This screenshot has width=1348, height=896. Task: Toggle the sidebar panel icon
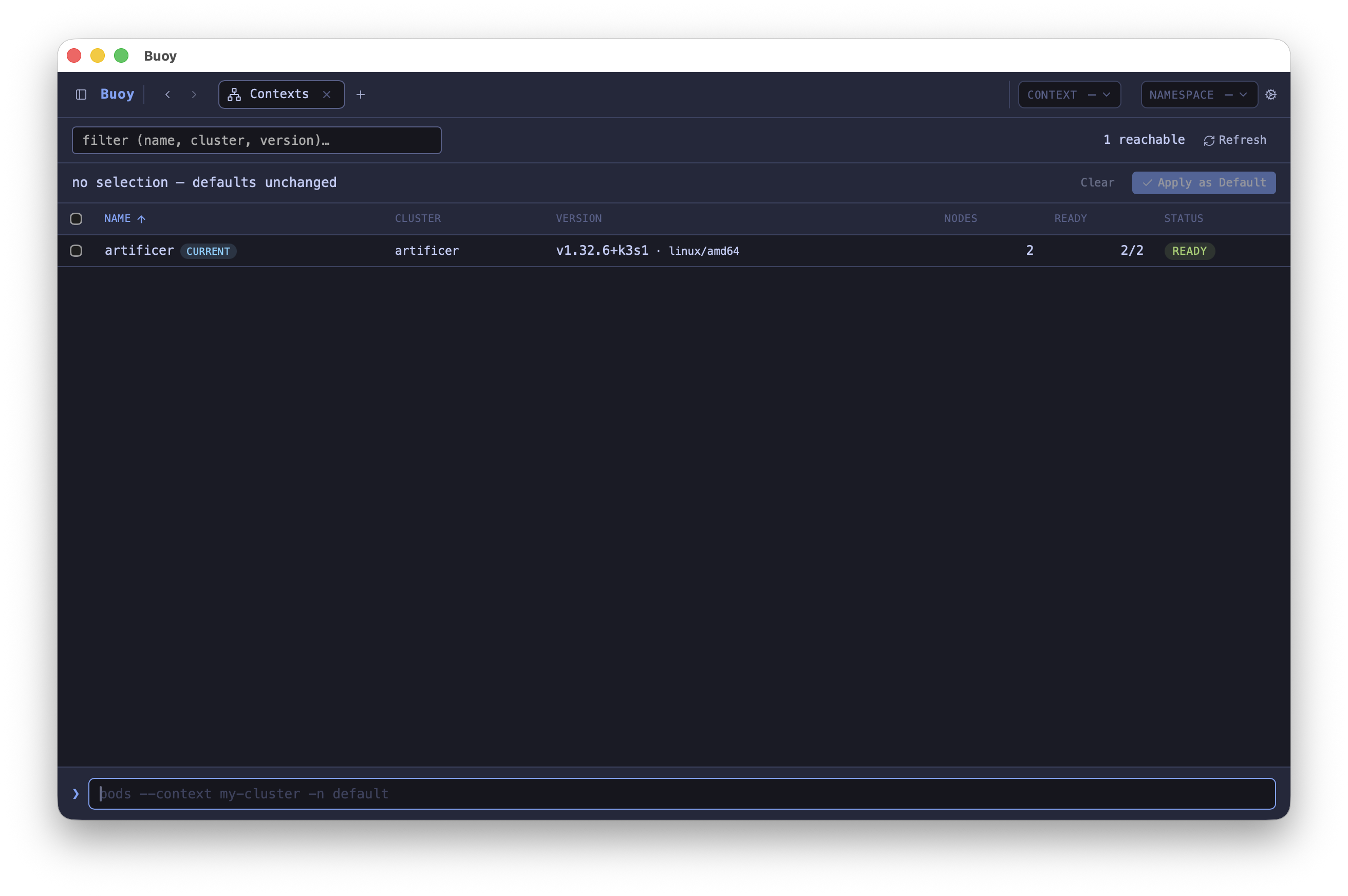[81, 95]
